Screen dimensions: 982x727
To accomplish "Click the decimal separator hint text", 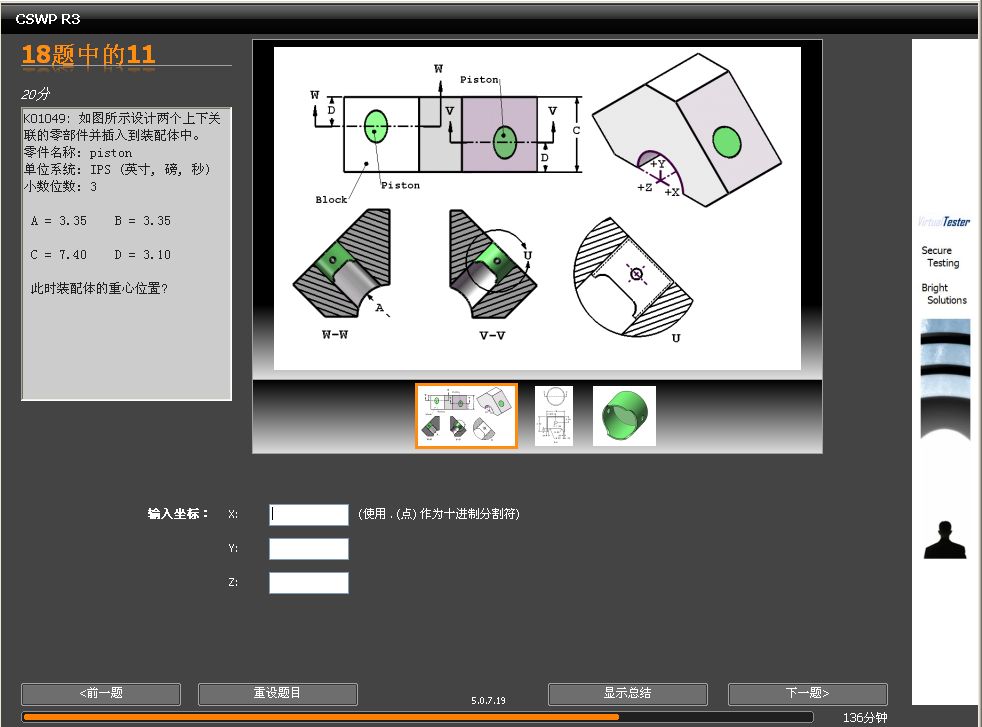I will click(x=439, y=514).
